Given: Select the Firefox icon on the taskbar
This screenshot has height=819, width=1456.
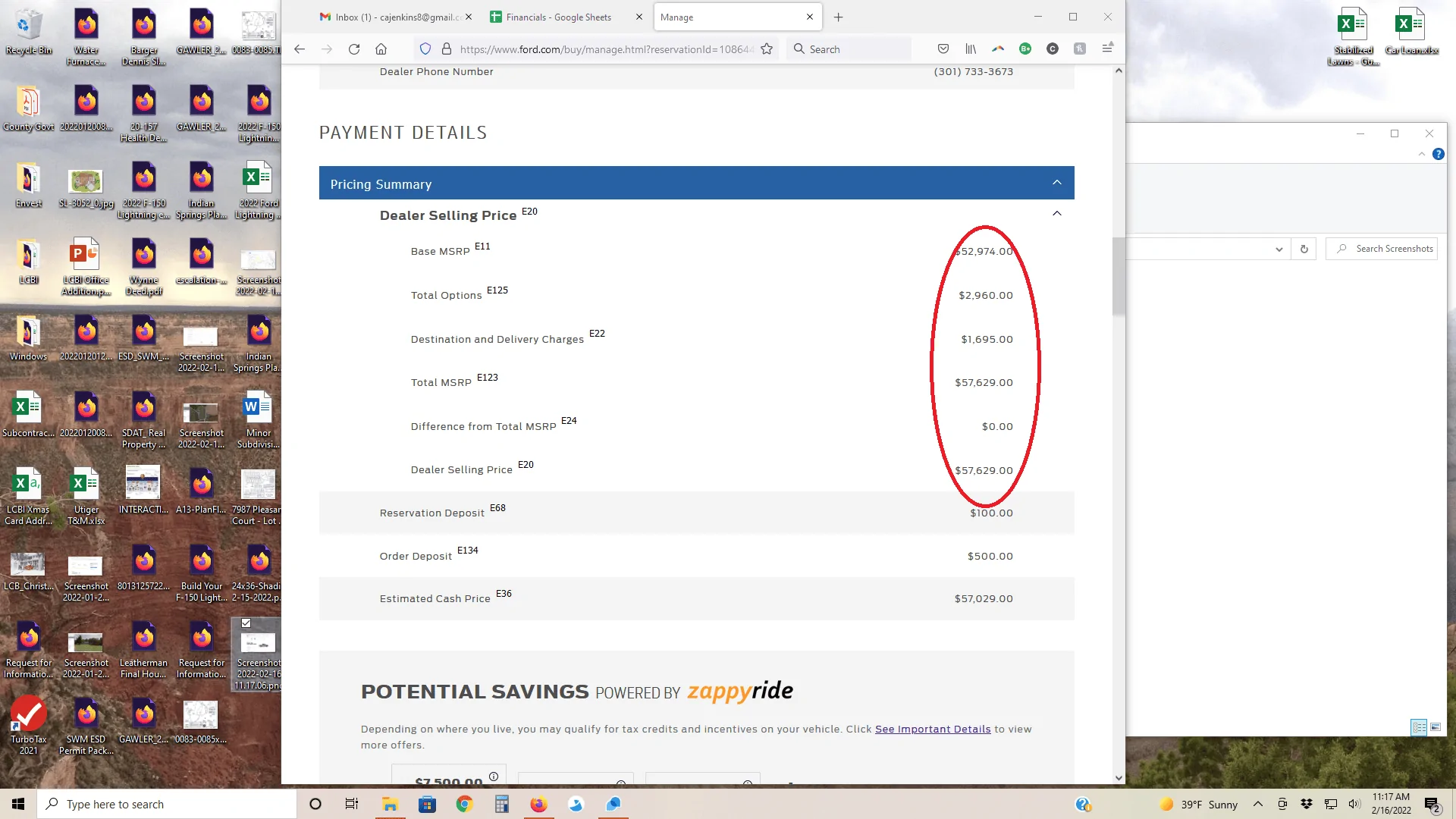Looking at the screenshot, I should point(538,804).
